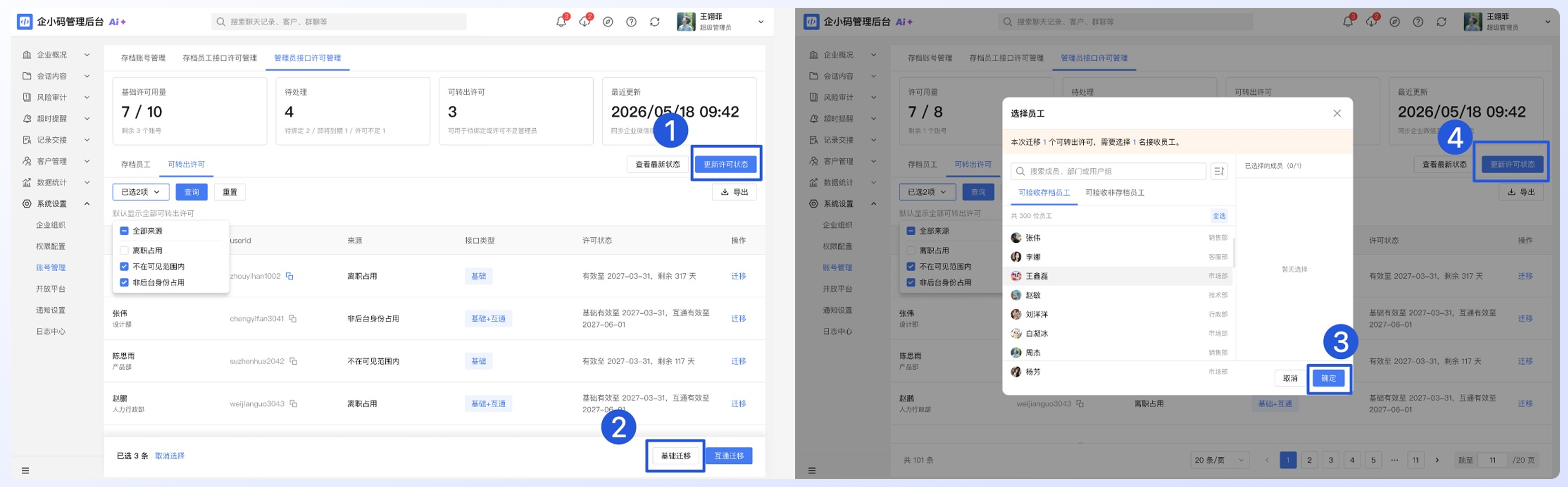Click 取消选择 link in the left screenshot
This screenshot has width=1568, height=487.
(x=169, y=456)
